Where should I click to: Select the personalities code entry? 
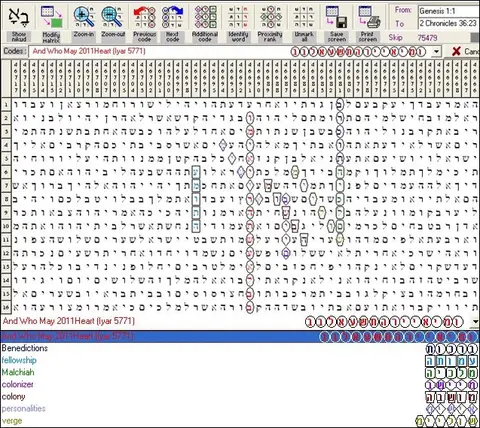coord(24,409)
